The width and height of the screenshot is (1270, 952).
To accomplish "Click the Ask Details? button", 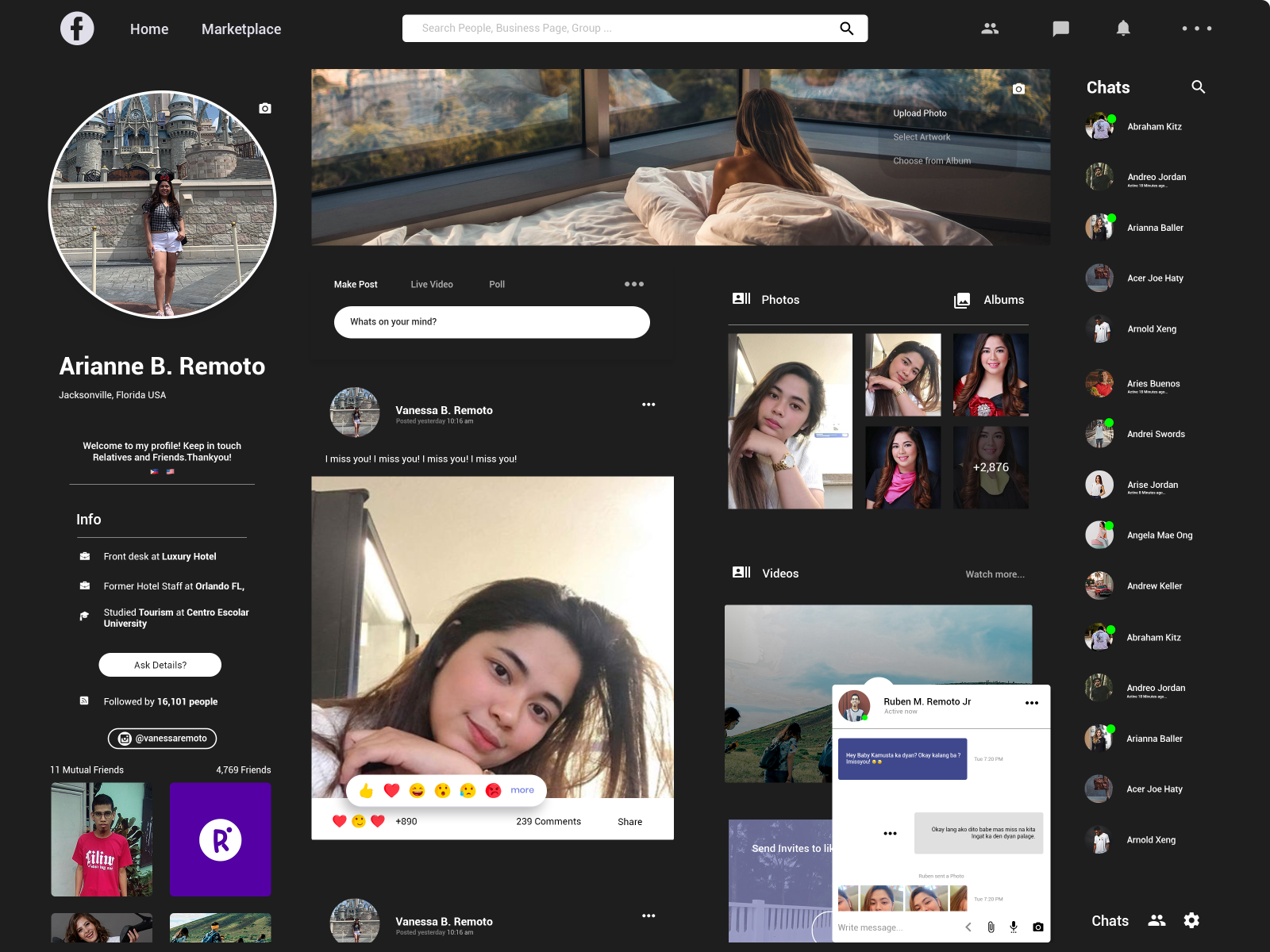I will (160, 665).
